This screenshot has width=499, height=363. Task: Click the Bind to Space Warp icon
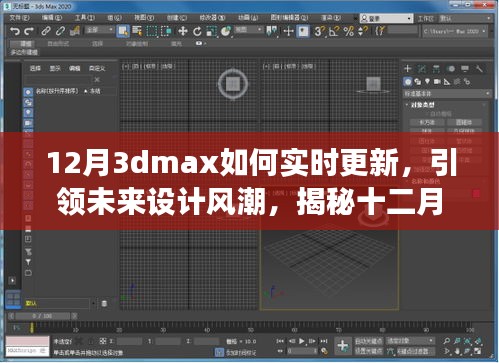75,31
